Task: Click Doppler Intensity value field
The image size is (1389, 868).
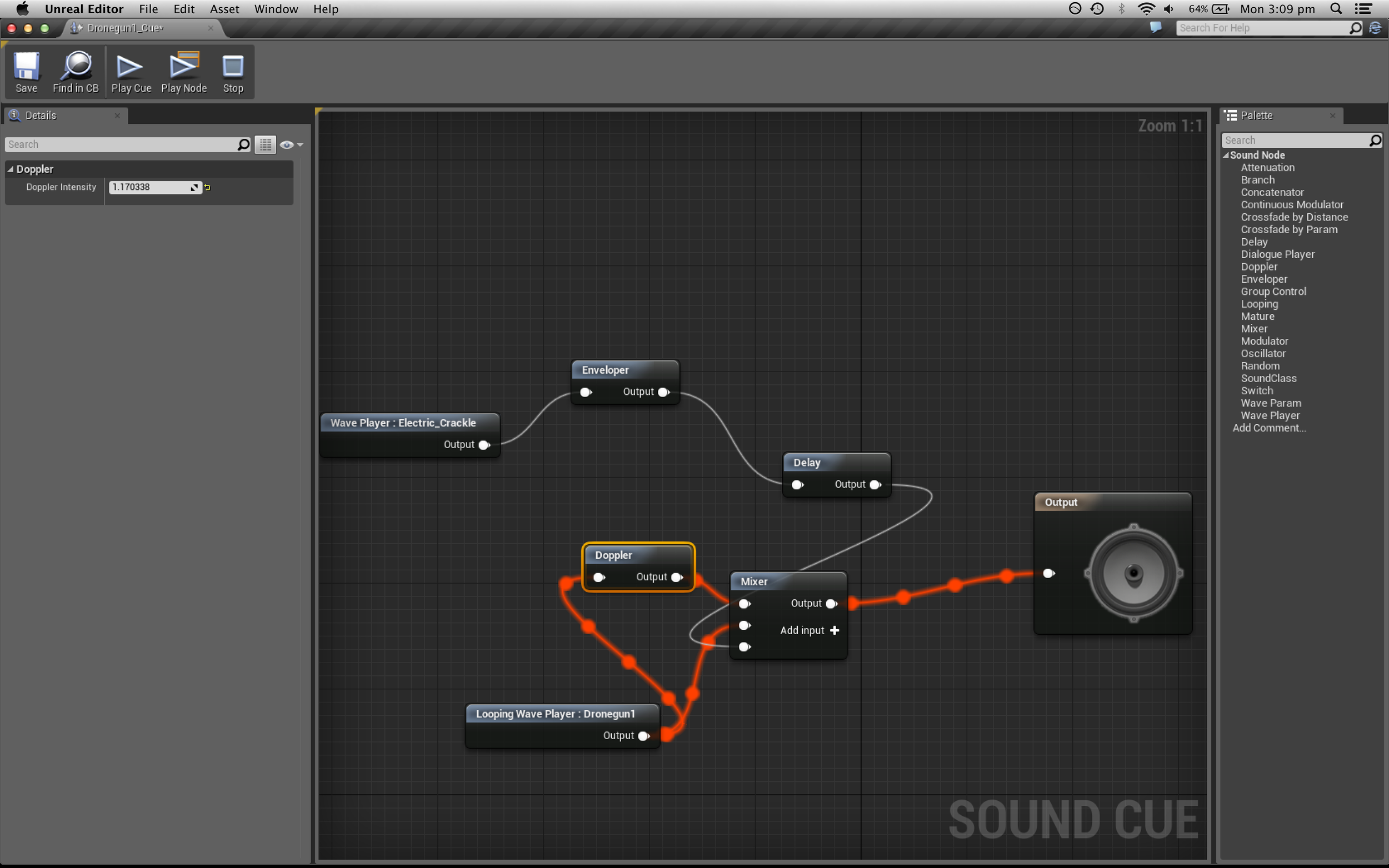Action: click(152, 187)
